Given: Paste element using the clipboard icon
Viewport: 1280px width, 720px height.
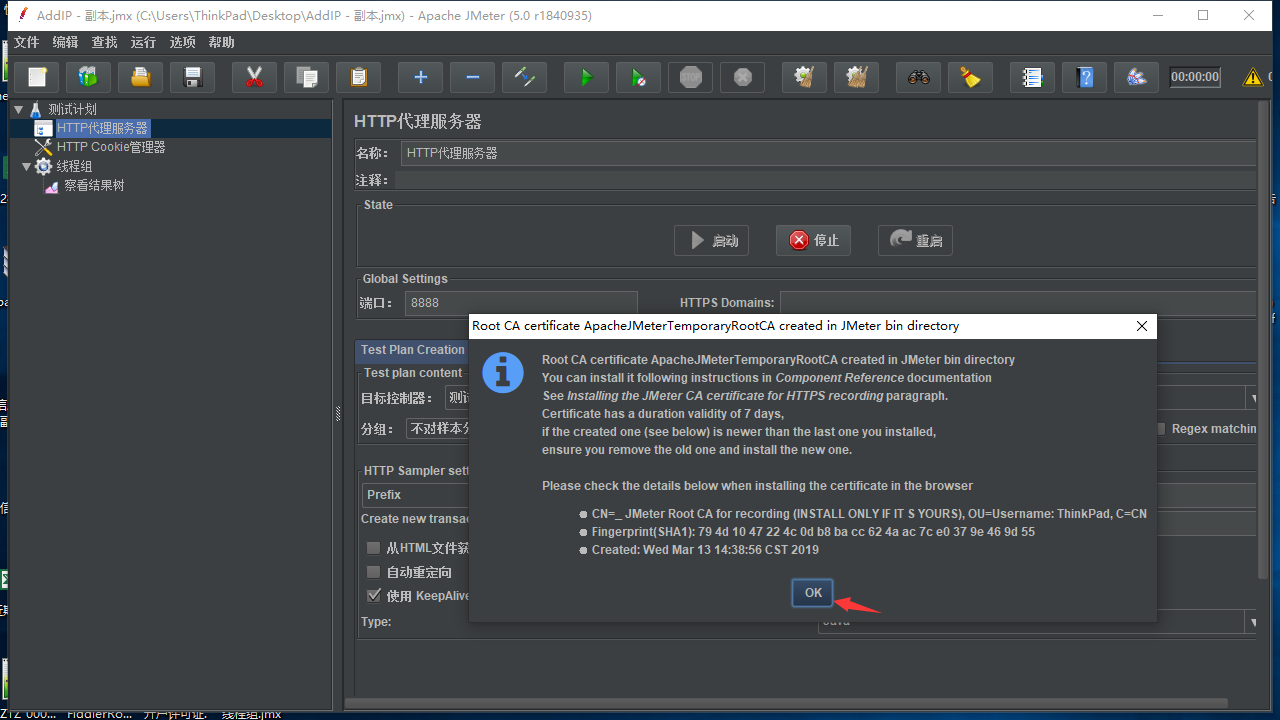Looking at the screenshot, I should [358, 77].
